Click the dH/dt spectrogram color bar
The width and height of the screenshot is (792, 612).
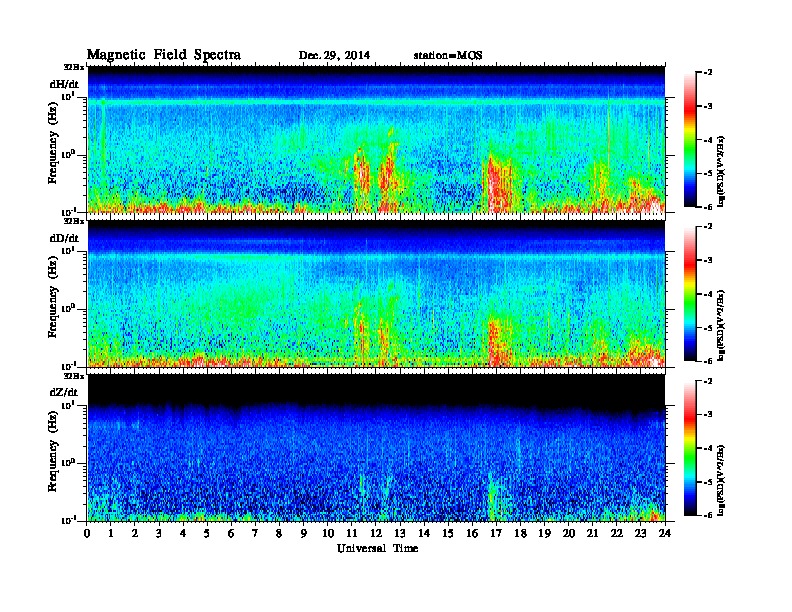point(689,139)
